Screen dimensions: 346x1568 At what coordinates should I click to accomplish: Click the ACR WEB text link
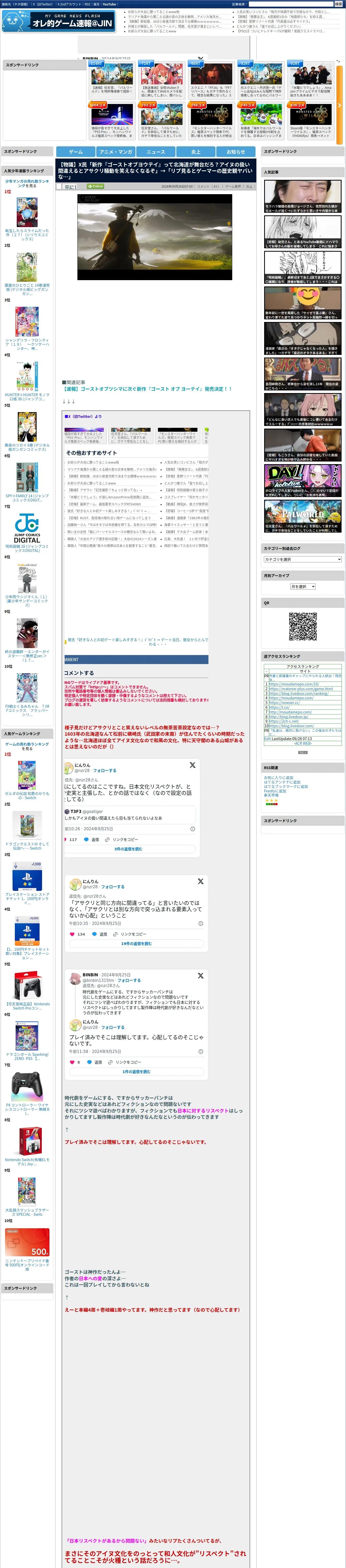tap(303, 743)
